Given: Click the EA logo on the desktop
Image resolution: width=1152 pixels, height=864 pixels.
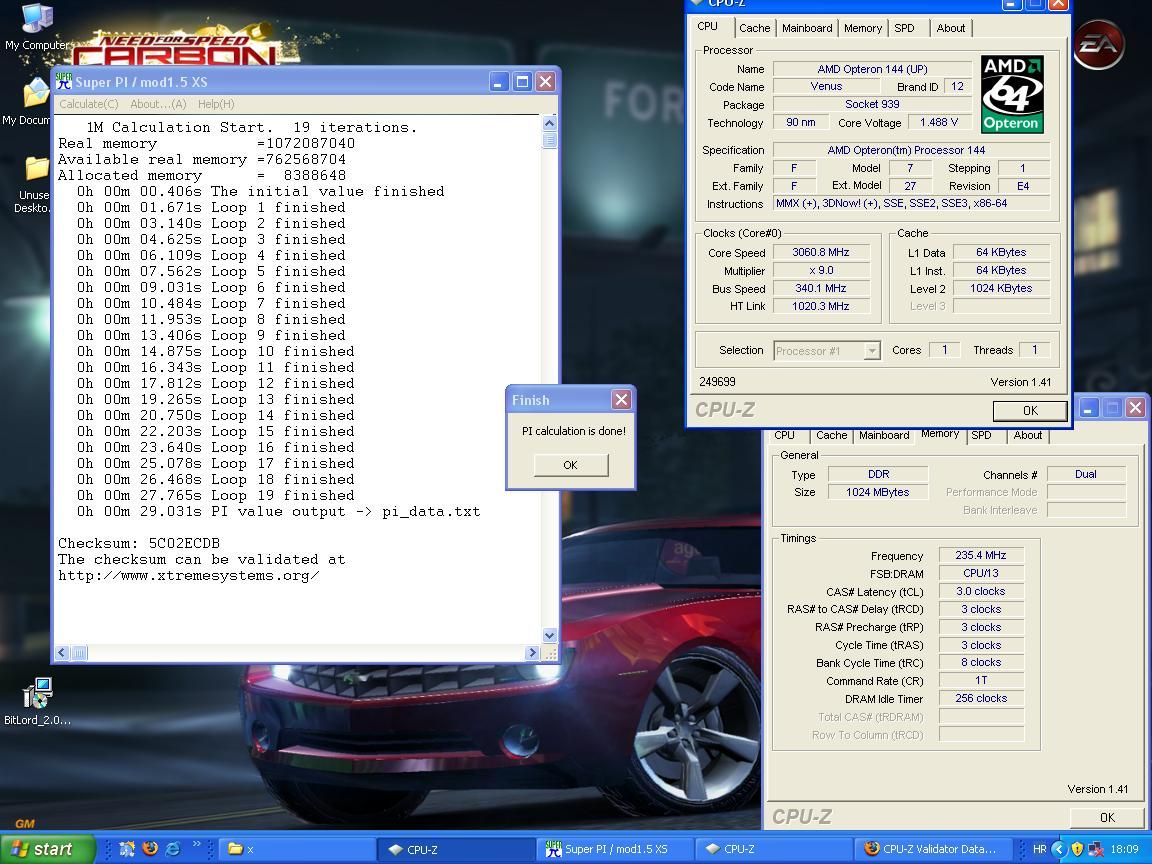Looking at the screenshot, I should click(1099, 44).
